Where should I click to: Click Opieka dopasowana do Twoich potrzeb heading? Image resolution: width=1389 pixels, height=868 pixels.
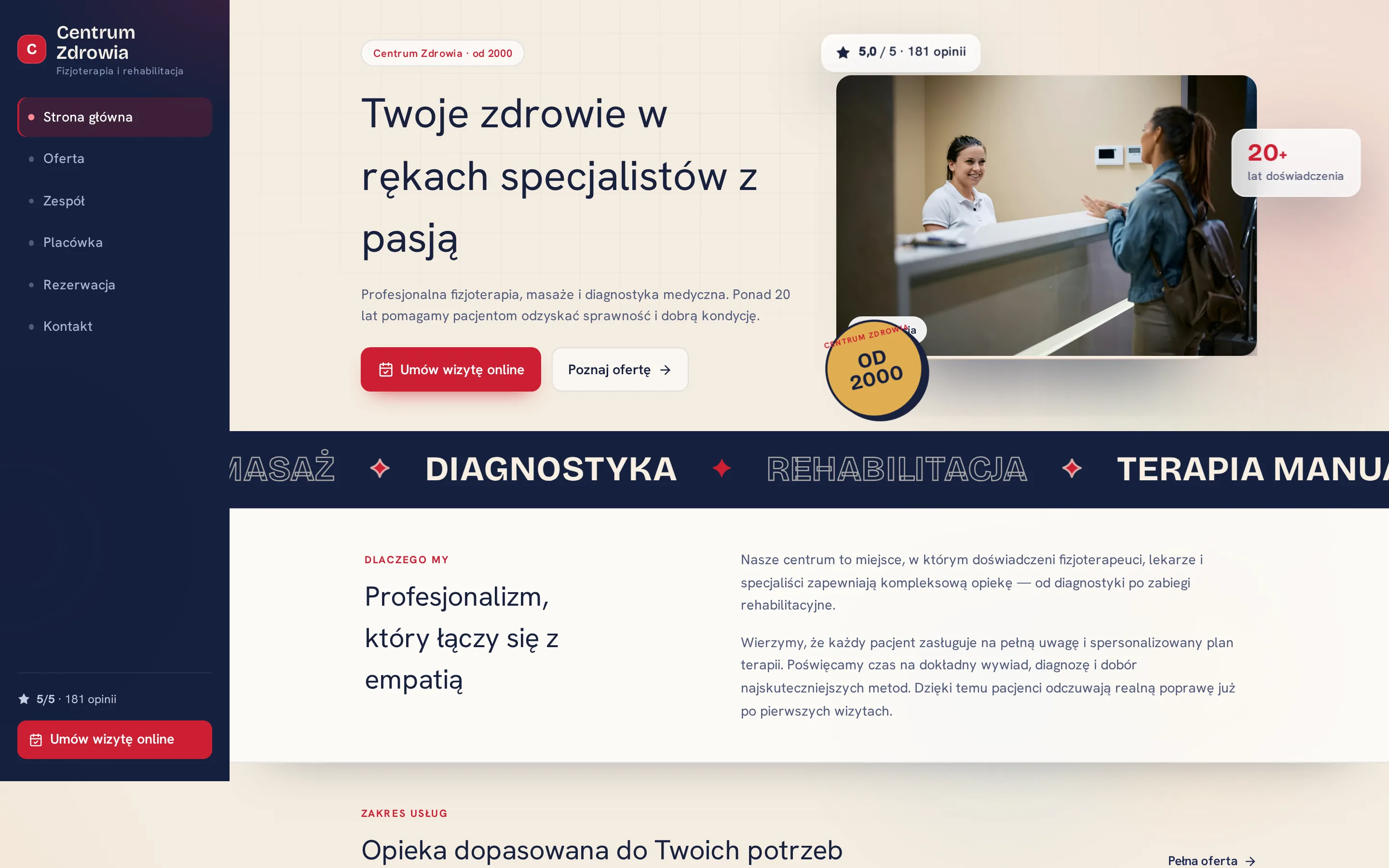click(x=601, y=850)
